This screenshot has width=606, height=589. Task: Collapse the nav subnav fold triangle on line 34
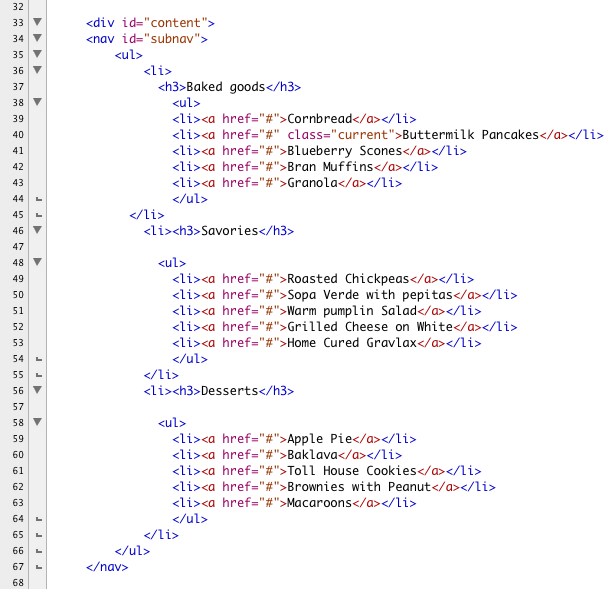pos(37,39)
